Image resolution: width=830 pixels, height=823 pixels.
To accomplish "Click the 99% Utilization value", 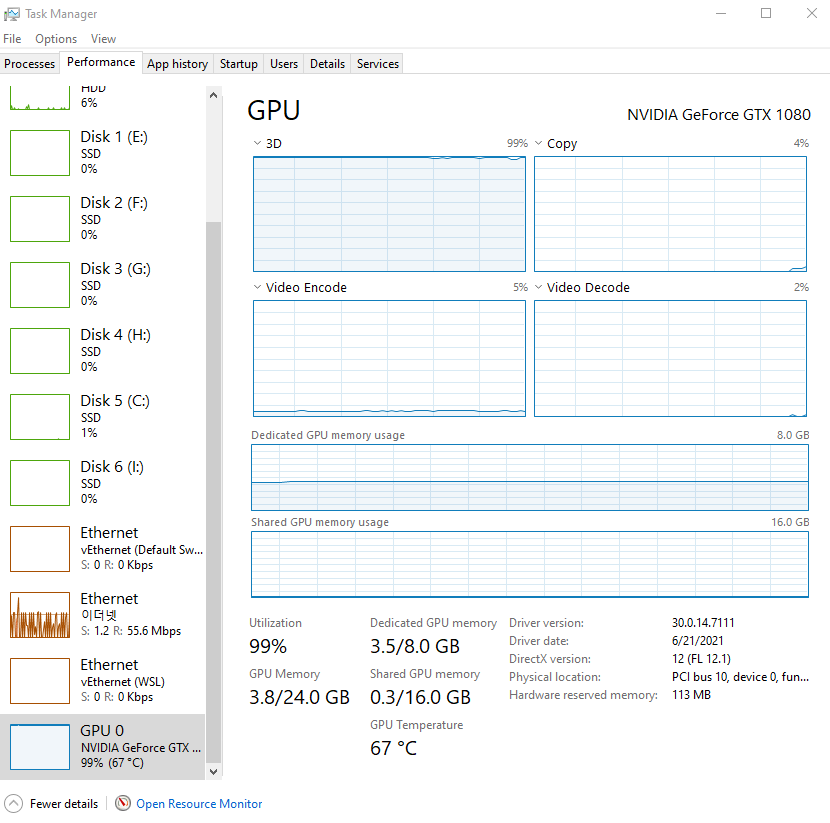I will pos(268,646).
